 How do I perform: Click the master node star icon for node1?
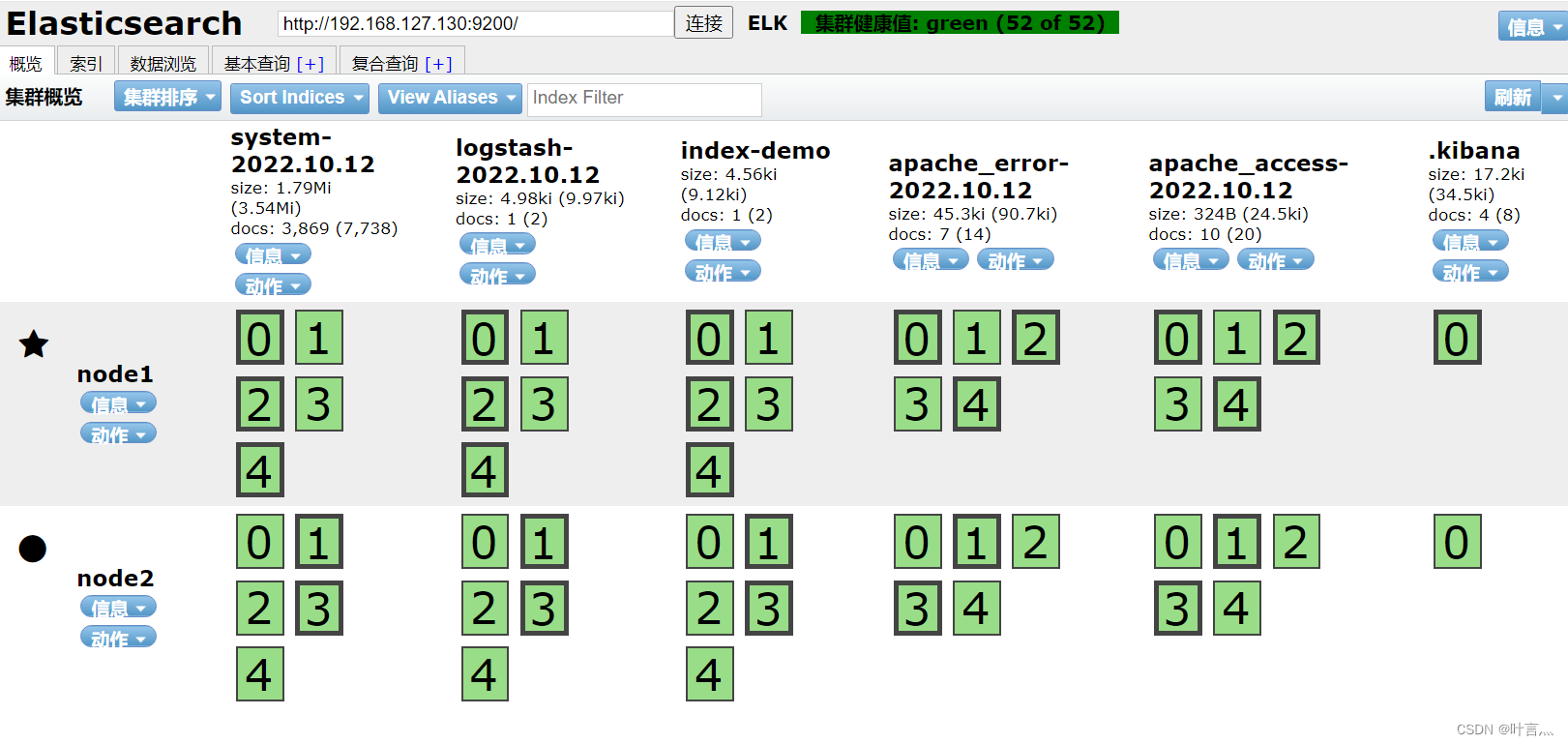pos(34,343)
